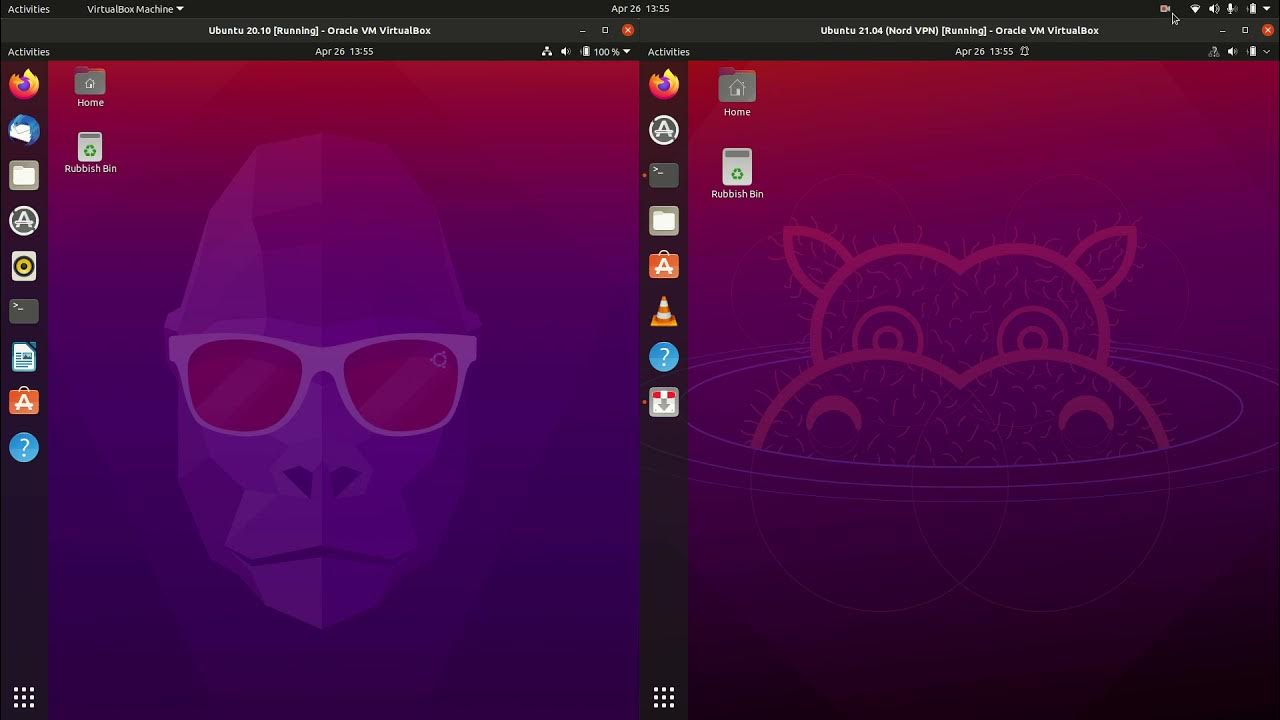Expand host system menu arrow

click(1267, 8)
